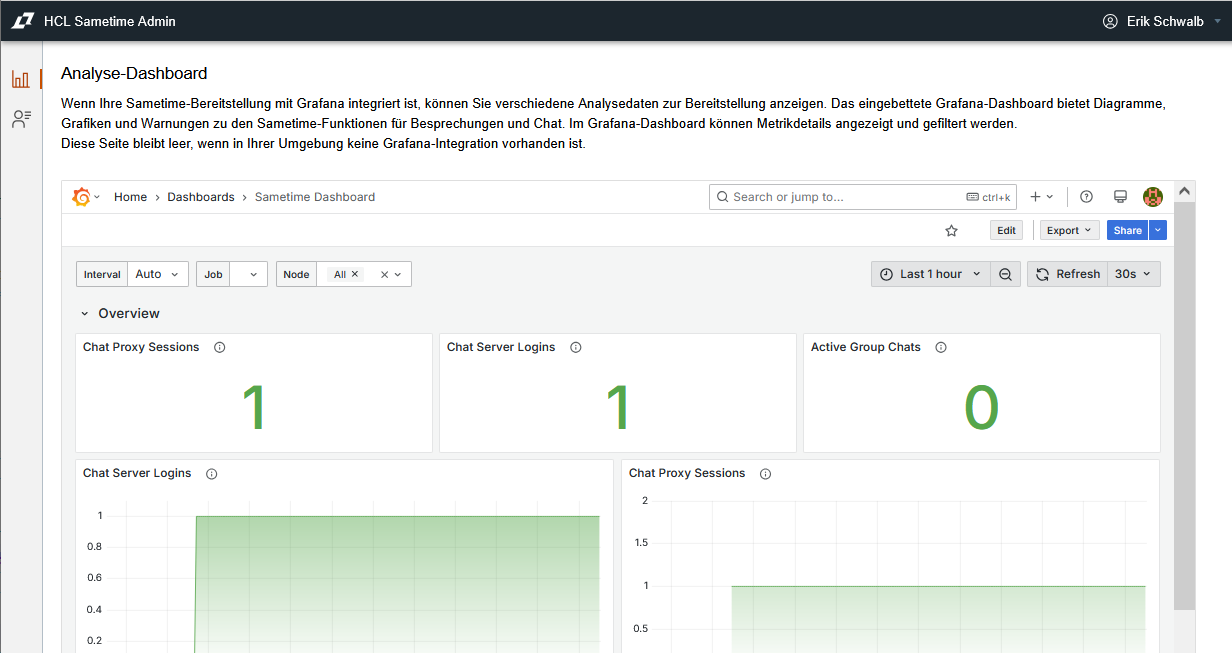This screenshot has height=653, width=1232.
Task: Open the 30s refresh interval dropdown
Action: point(1133,274)
